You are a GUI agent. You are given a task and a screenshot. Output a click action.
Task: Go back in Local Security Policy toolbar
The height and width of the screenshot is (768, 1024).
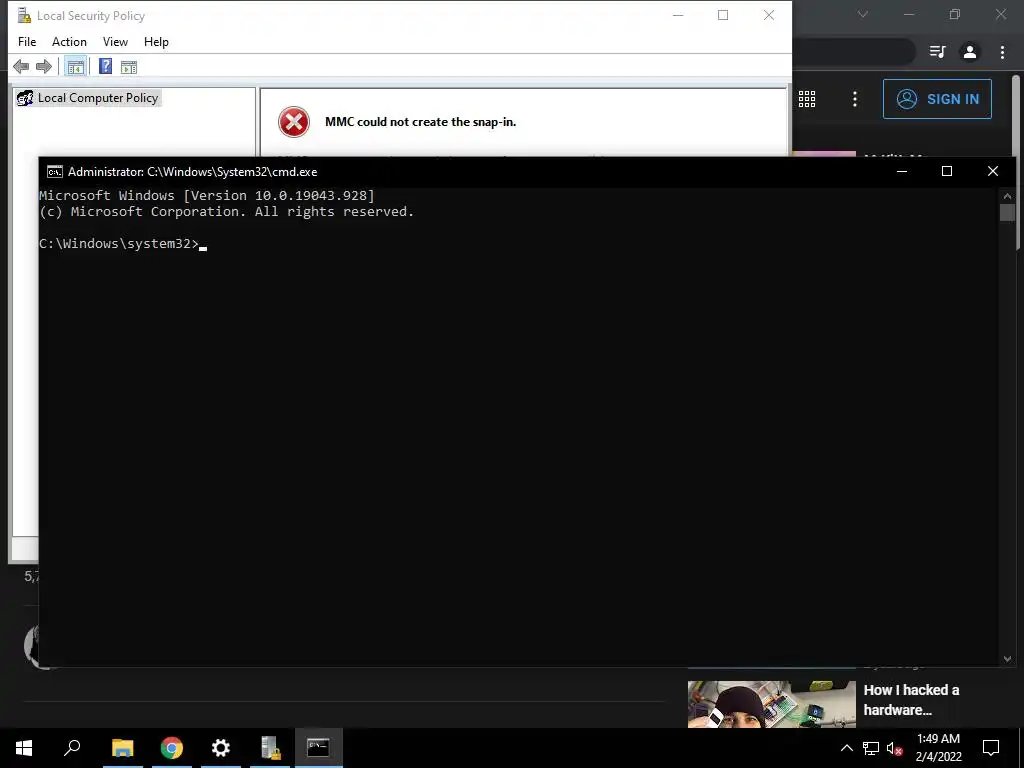tap(21, 67)
